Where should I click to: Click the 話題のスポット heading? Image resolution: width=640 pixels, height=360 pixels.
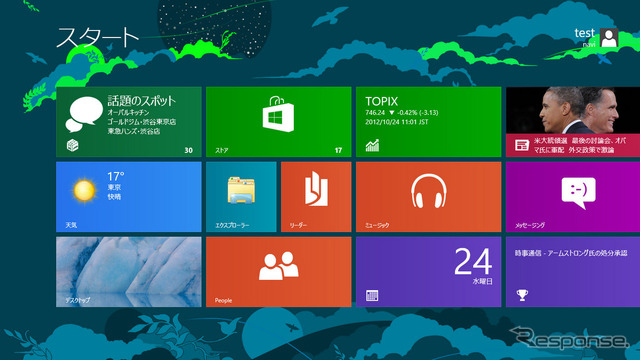[x=142, y=100]
